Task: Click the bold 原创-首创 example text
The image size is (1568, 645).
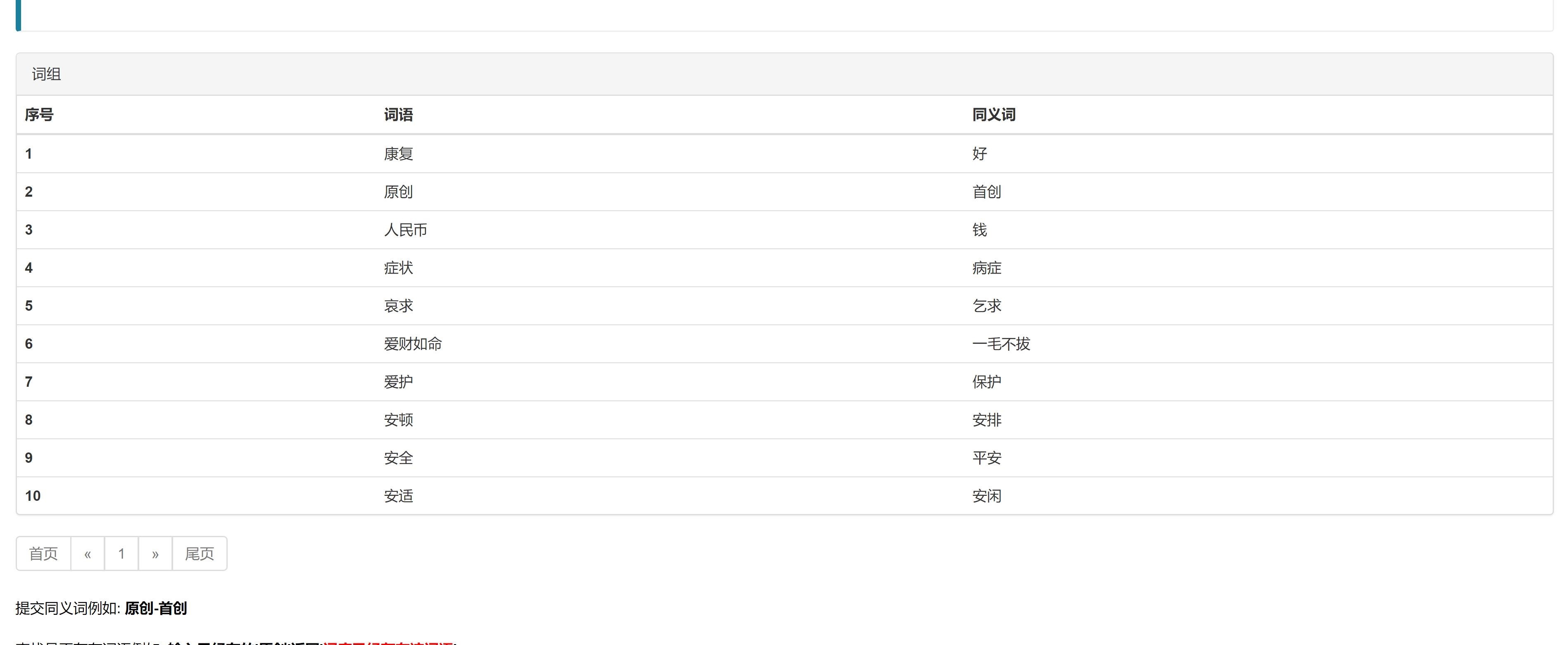Action: point(156,609)
